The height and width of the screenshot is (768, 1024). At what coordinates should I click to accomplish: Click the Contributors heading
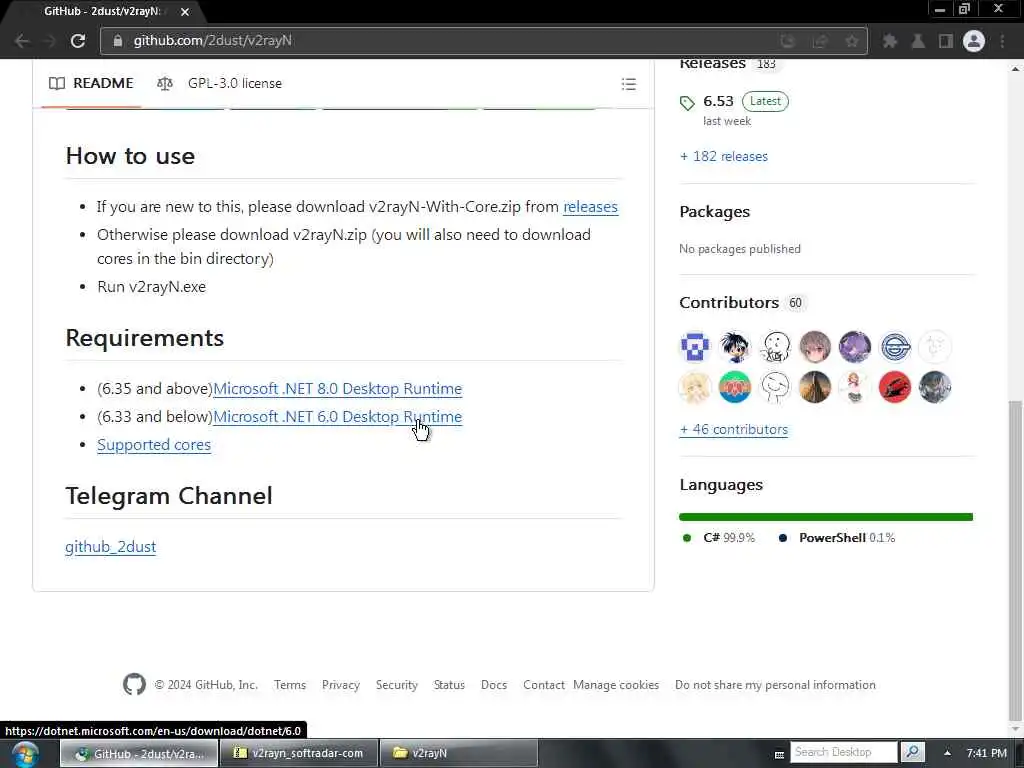729,302
